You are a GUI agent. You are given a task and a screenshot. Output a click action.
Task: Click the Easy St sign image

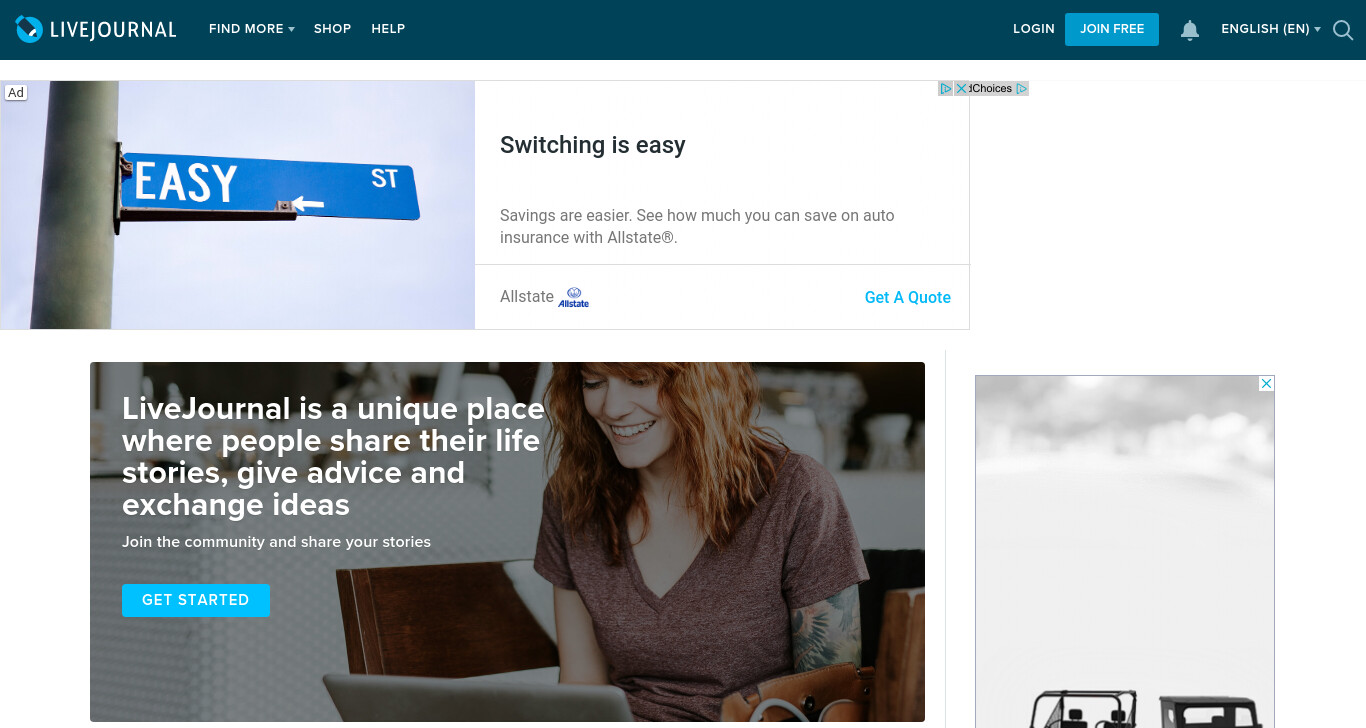238,205
